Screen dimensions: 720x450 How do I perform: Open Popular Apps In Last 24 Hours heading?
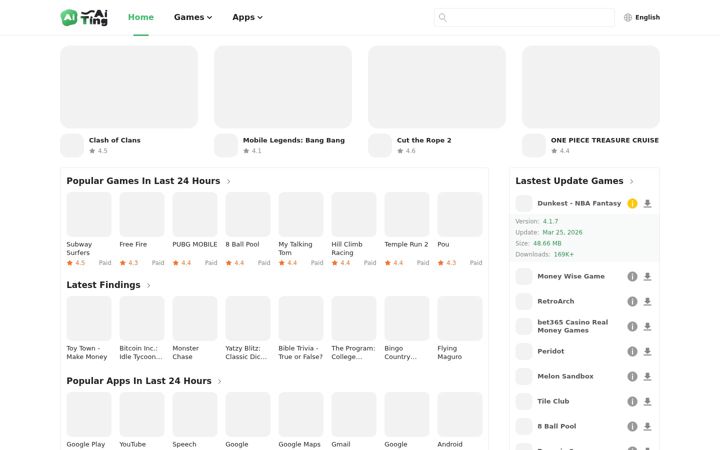tap(139, 381)
